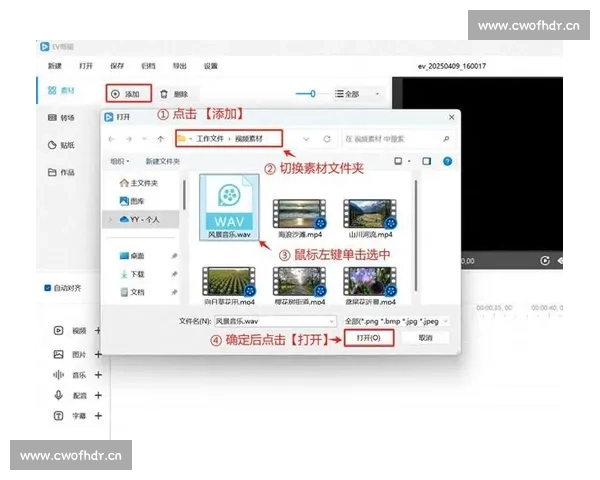
Task: Open the view options dropdown arrow
Action: (409, 161)
